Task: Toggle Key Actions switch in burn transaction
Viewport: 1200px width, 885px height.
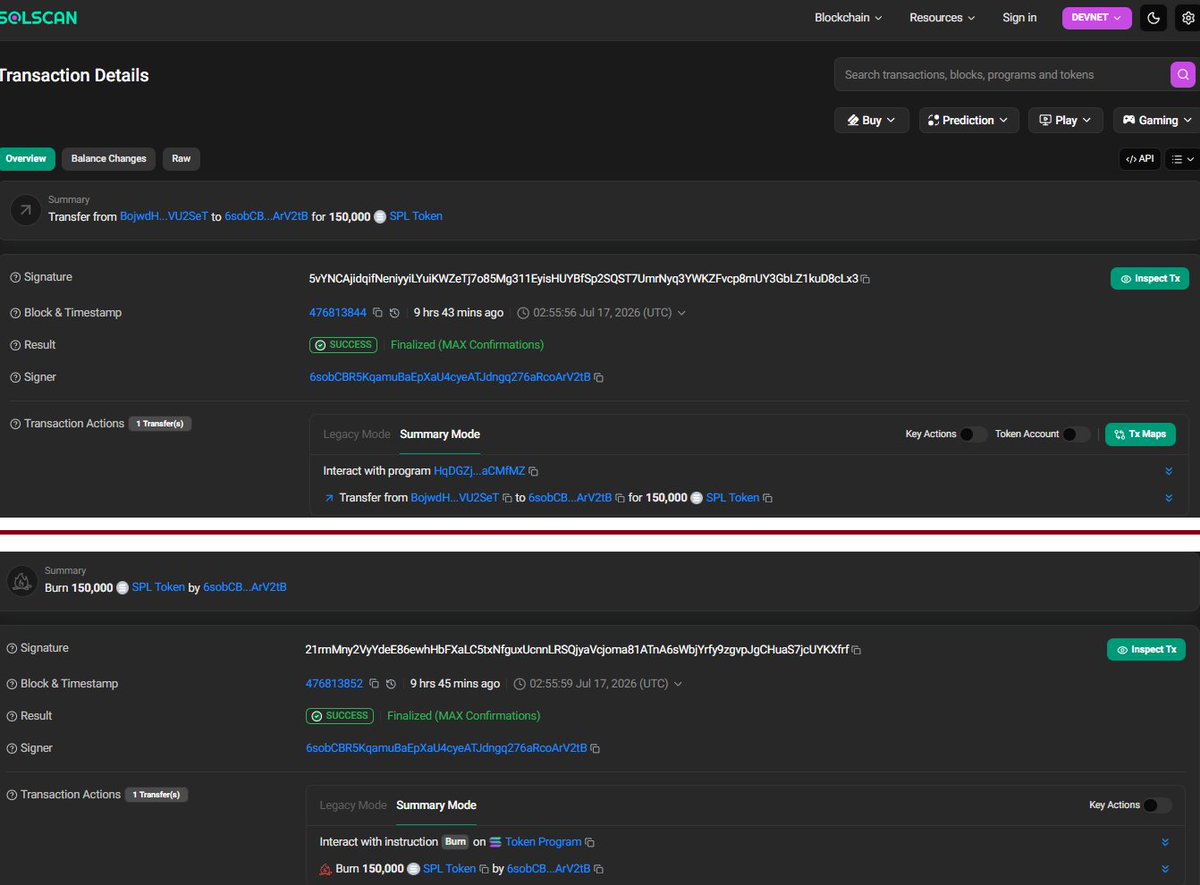Action: (1157, 805)
